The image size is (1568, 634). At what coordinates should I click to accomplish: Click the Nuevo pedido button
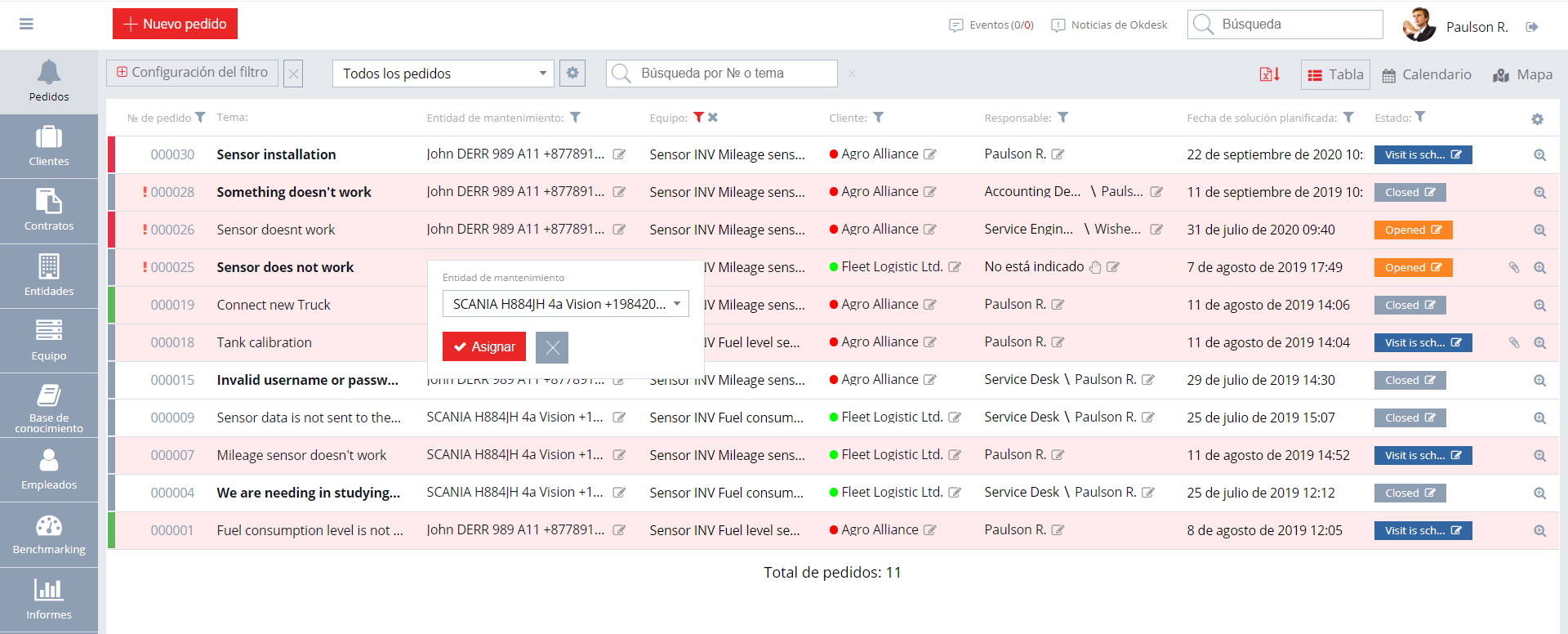point(175,25)
